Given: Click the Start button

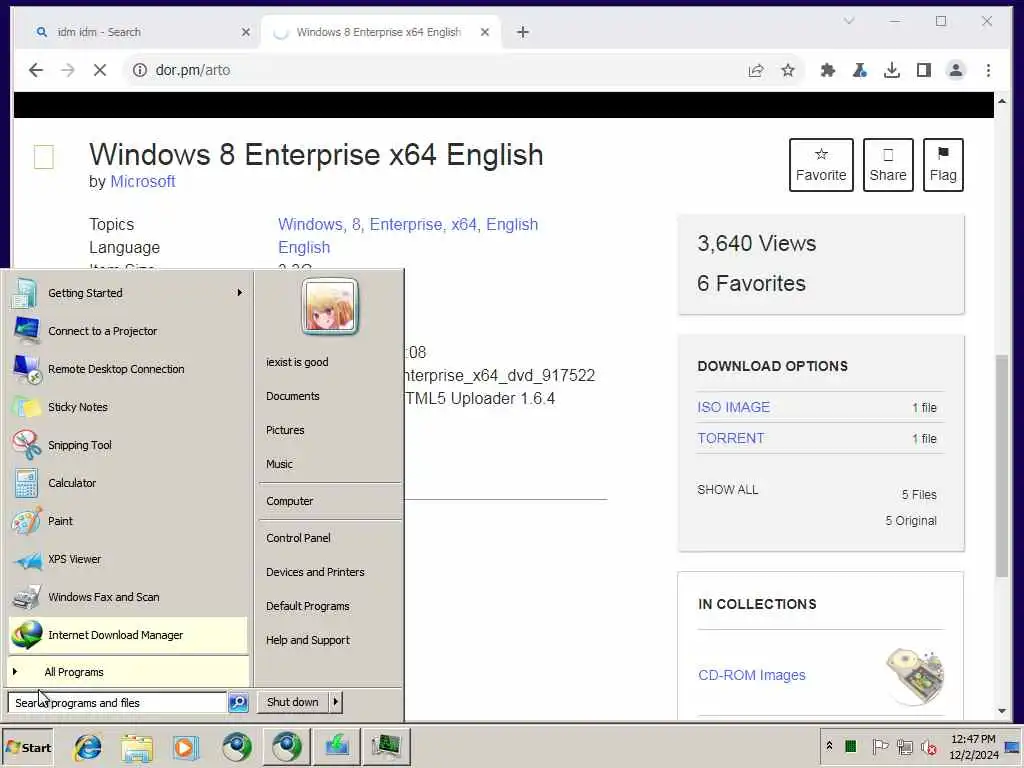Looking at the screenshot, I should [x=28, y=748].
